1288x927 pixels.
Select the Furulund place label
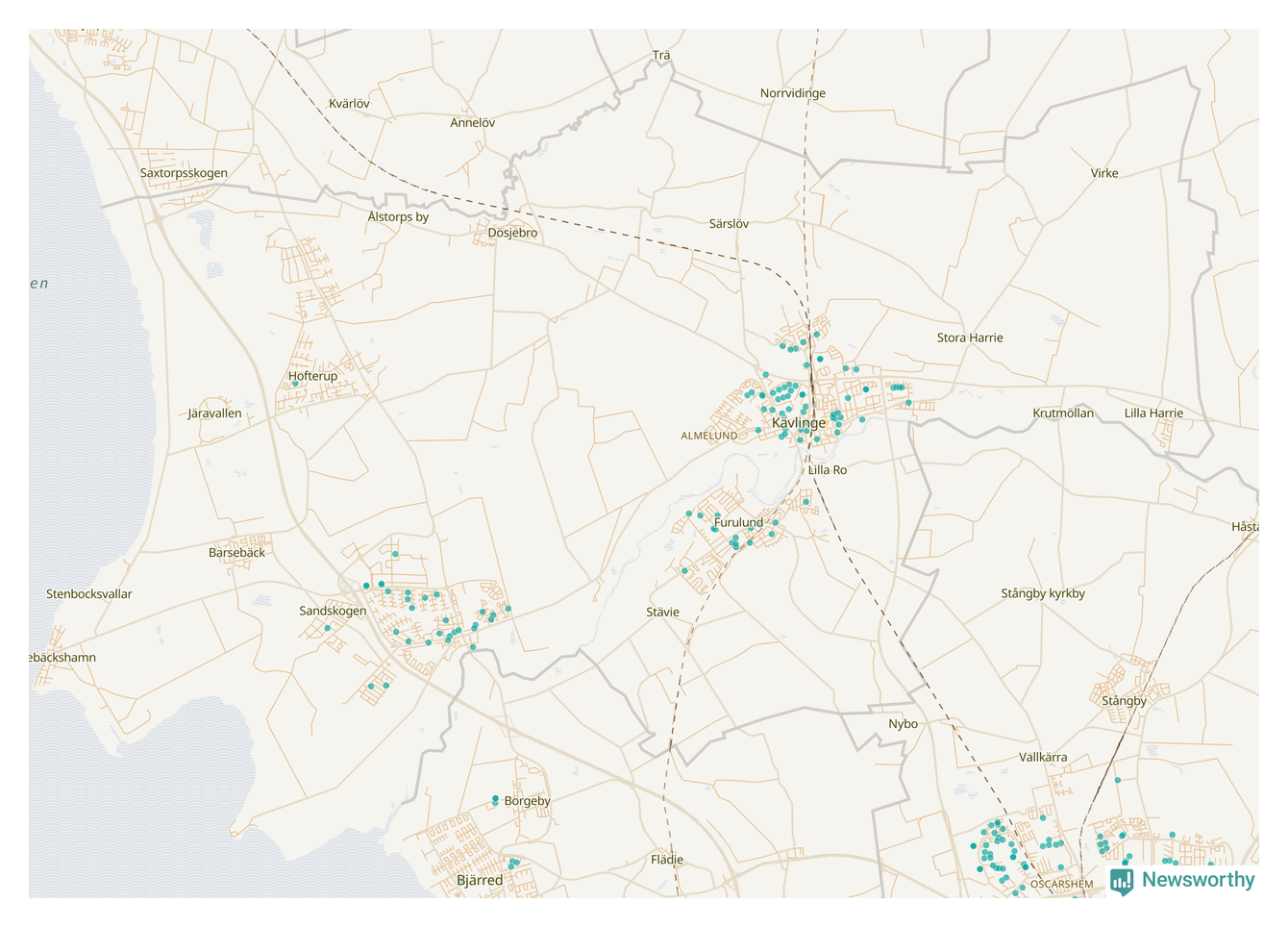coord(738,522)
